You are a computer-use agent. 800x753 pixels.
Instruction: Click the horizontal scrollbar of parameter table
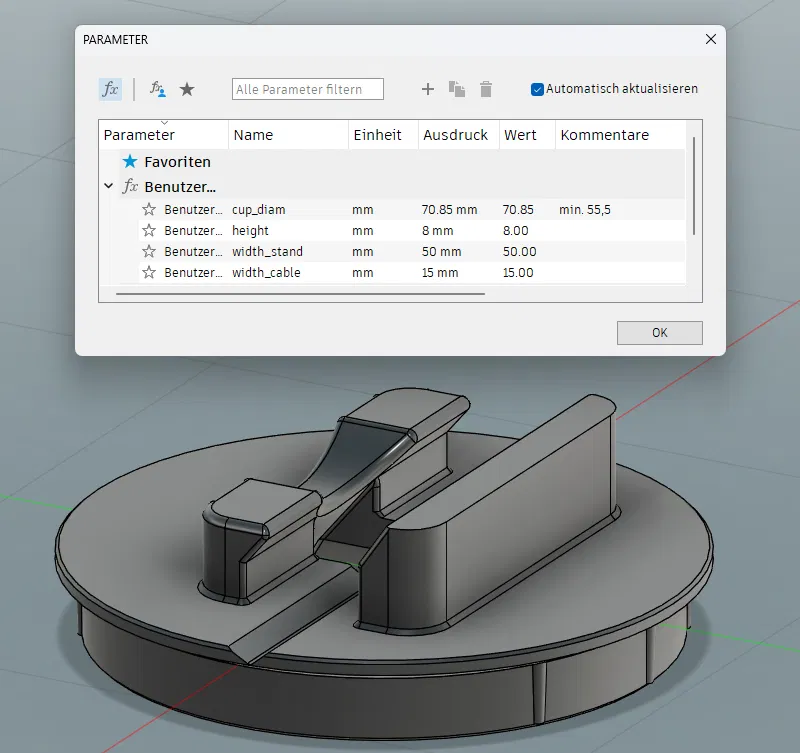(x=301, y=294)
